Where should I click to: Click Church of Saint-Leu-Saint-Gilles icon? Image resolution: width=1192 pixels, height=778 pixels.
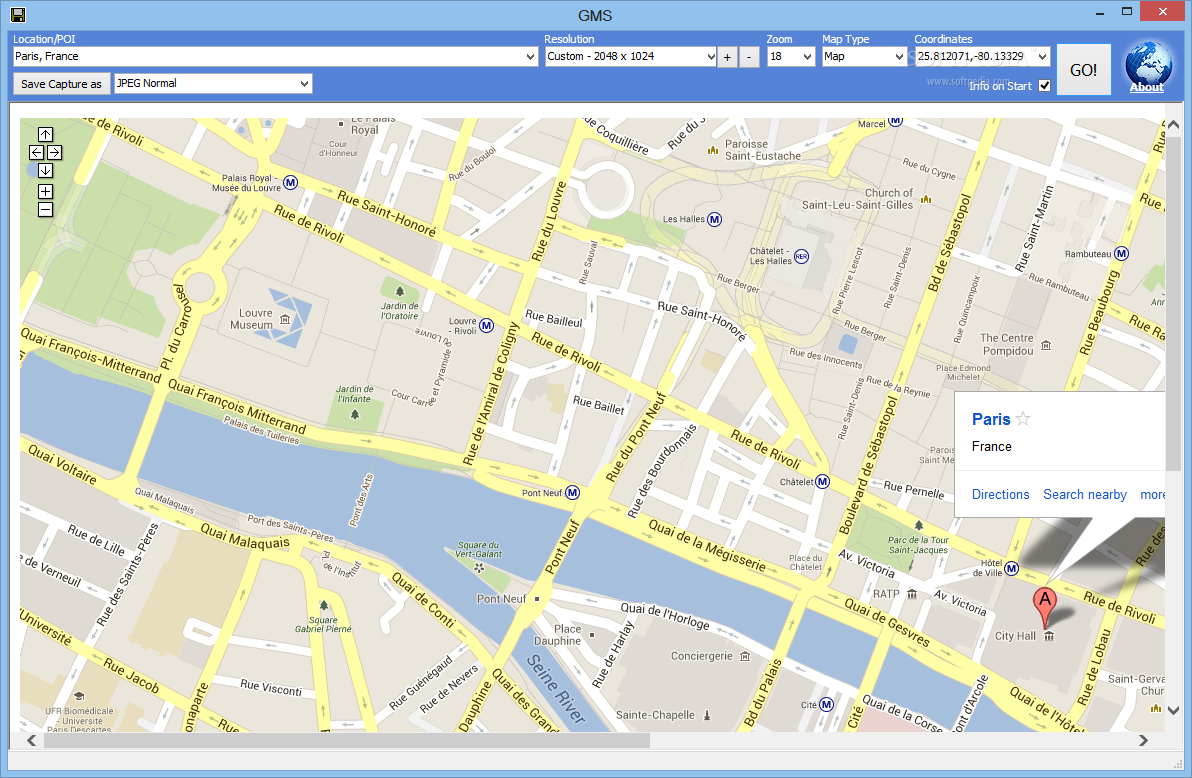click(926, 199)
